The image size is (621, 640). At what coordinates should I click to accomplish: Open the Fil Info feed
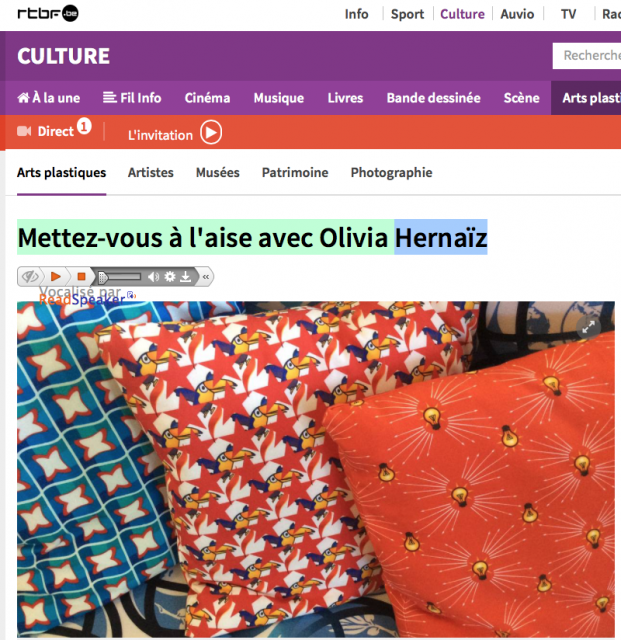(132, 98)
